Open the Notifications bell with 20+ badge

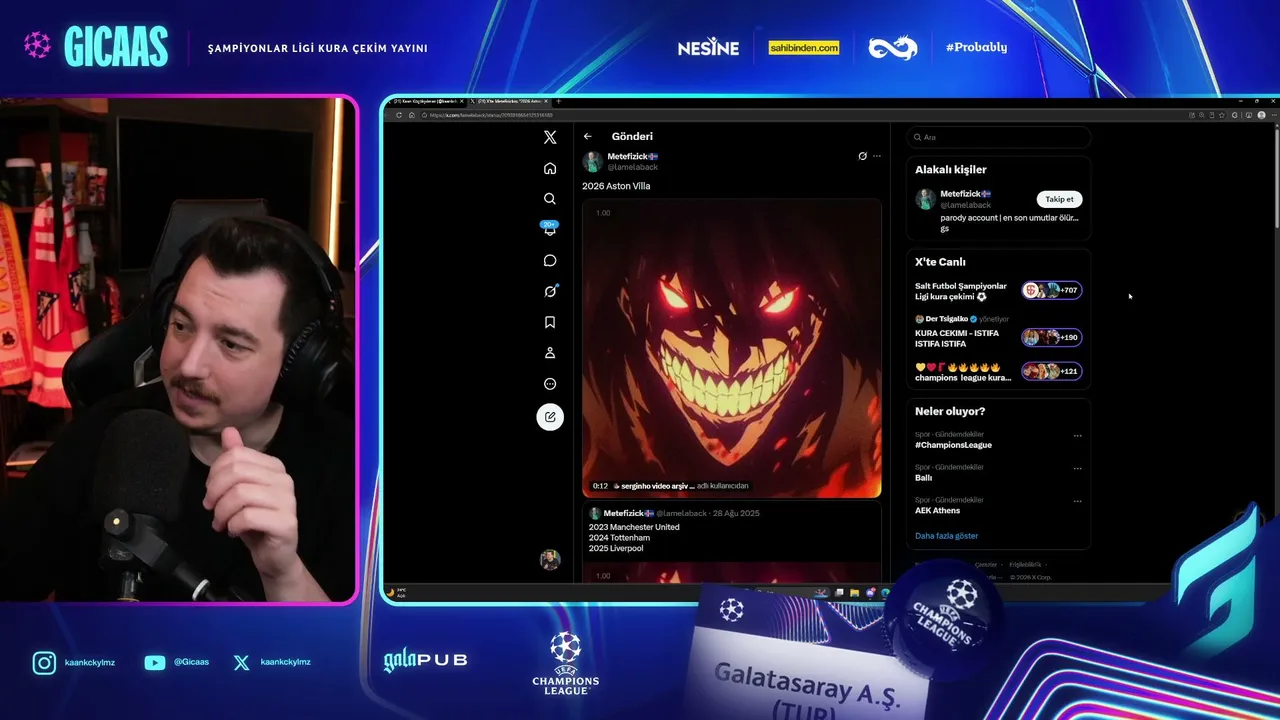550,229
